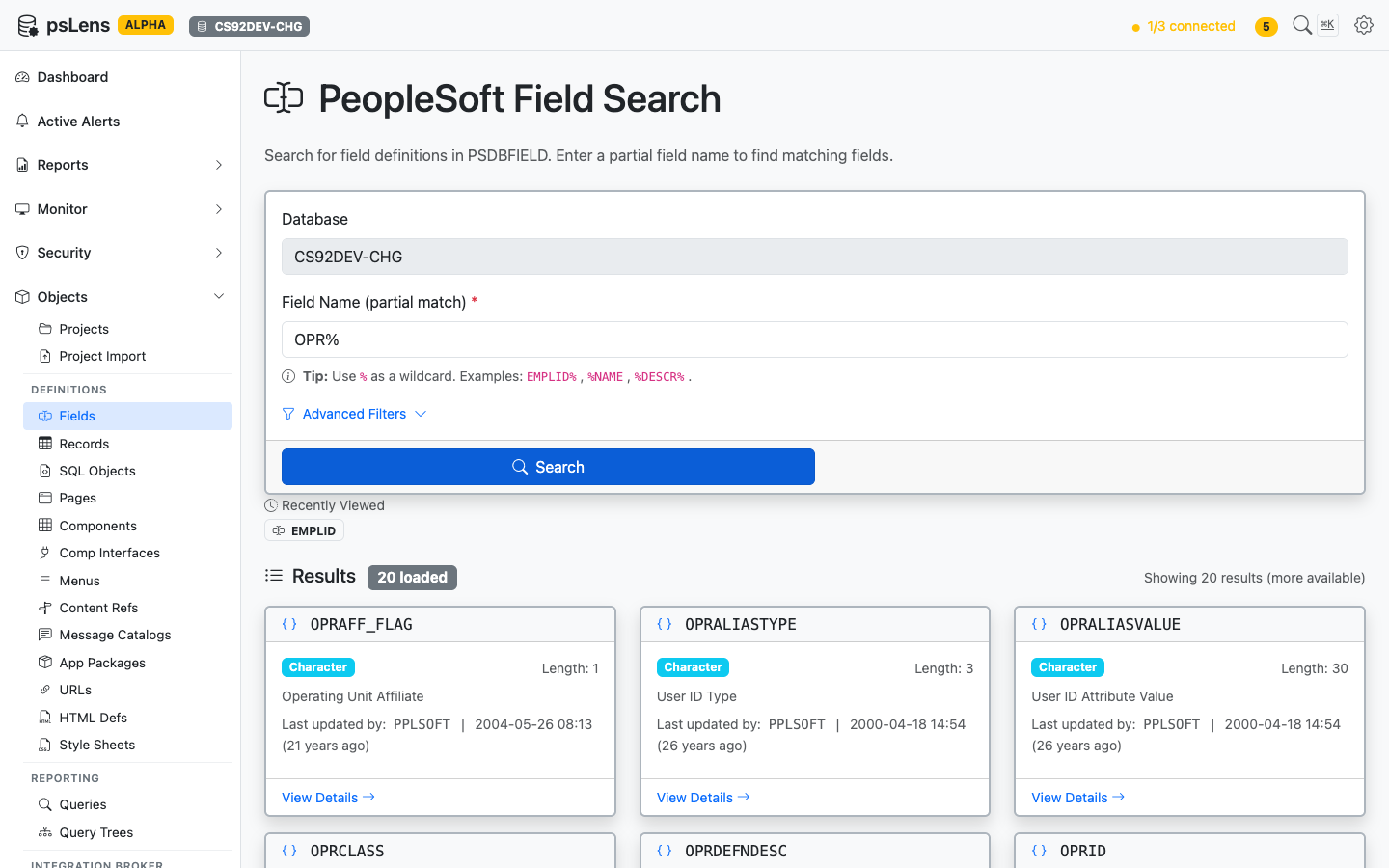
Task: Click the Recently Viewed clock icon
Action: click(x=271, y=505)
